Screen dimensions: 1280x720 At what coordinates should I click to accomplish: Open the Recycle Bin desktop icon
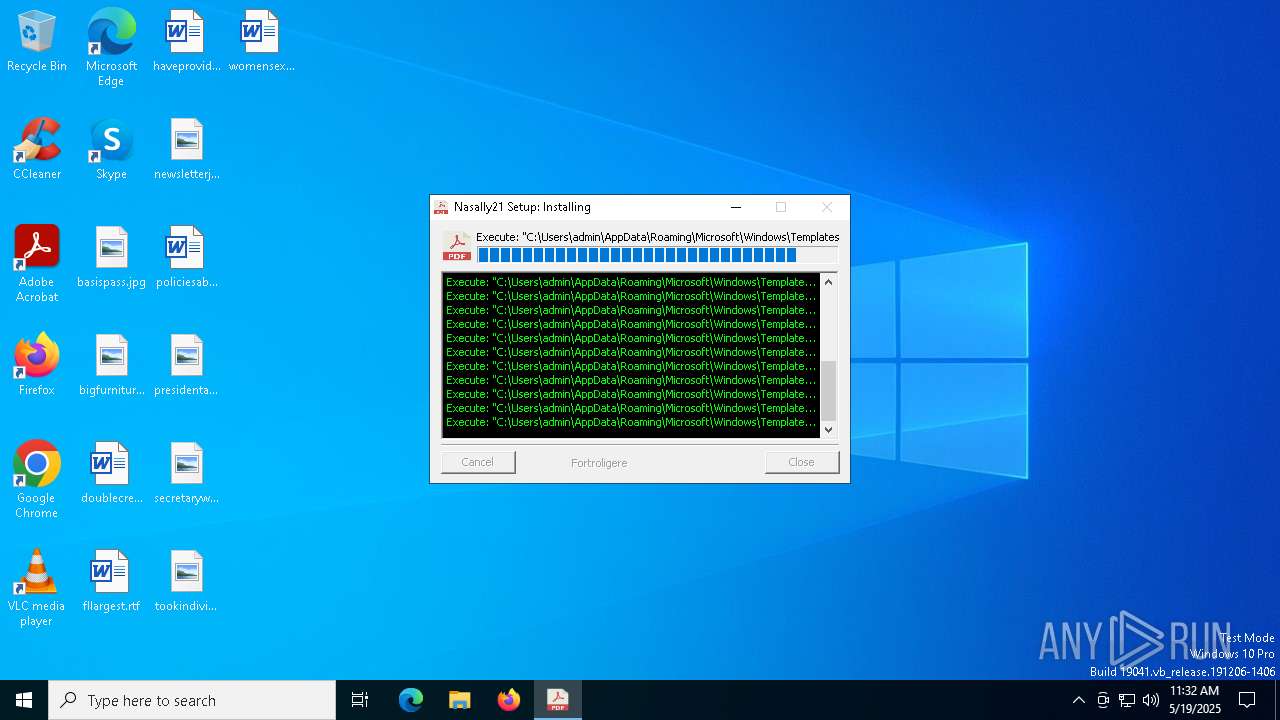(x=37, y=41)
